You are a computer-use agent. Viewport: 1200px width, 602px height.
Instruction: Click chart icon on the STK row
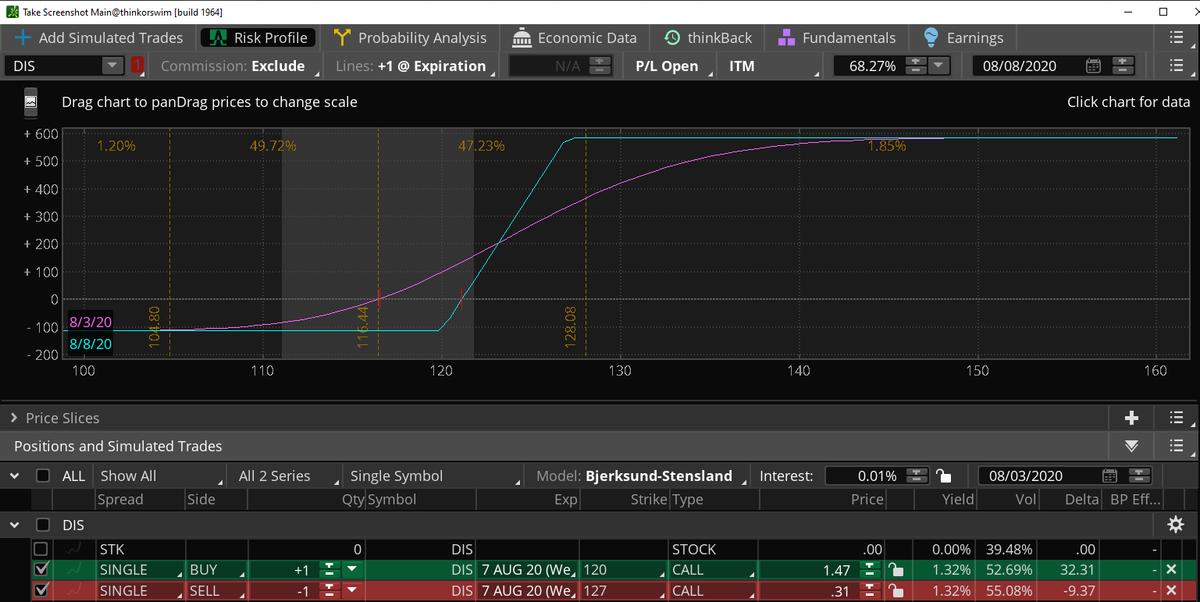click(72, 549)
